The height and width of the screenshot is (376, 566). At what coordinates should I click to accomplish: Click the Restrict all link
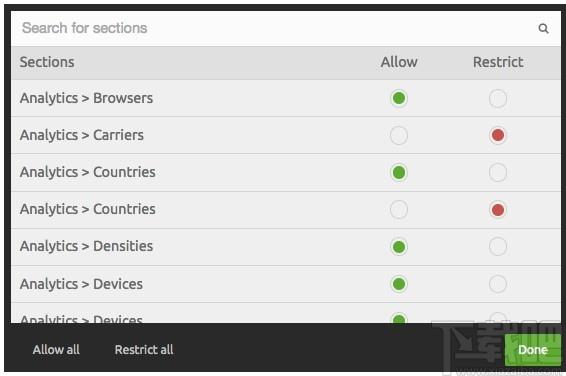click(144, 350)
